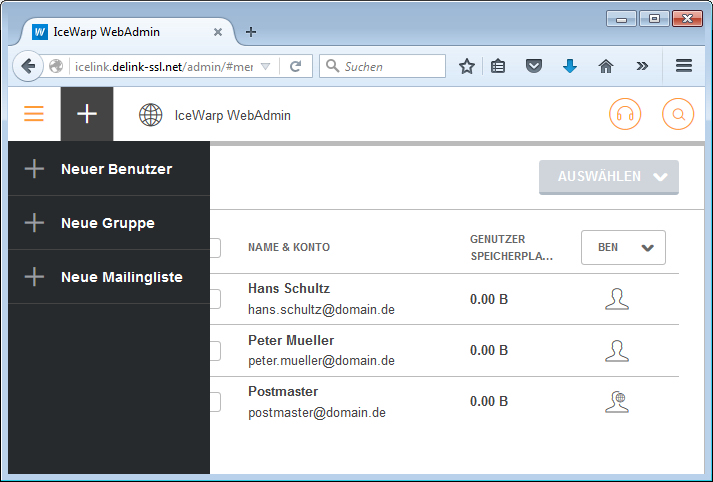Image resolution: width=713 pixels, height=482 pixels.
Task: Bookmark this page with star icon
Action: 467,66
